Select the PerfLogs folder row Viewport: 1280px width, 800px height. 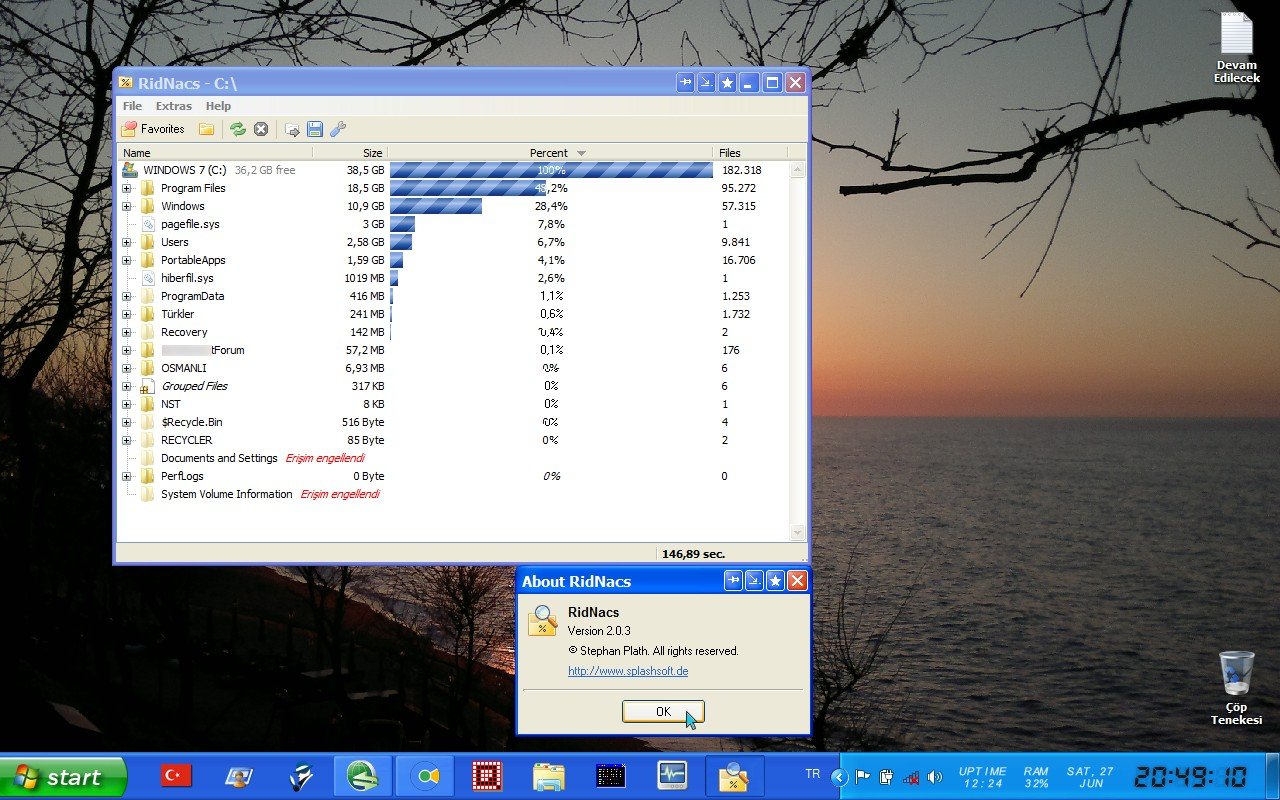tap(454, 476)
